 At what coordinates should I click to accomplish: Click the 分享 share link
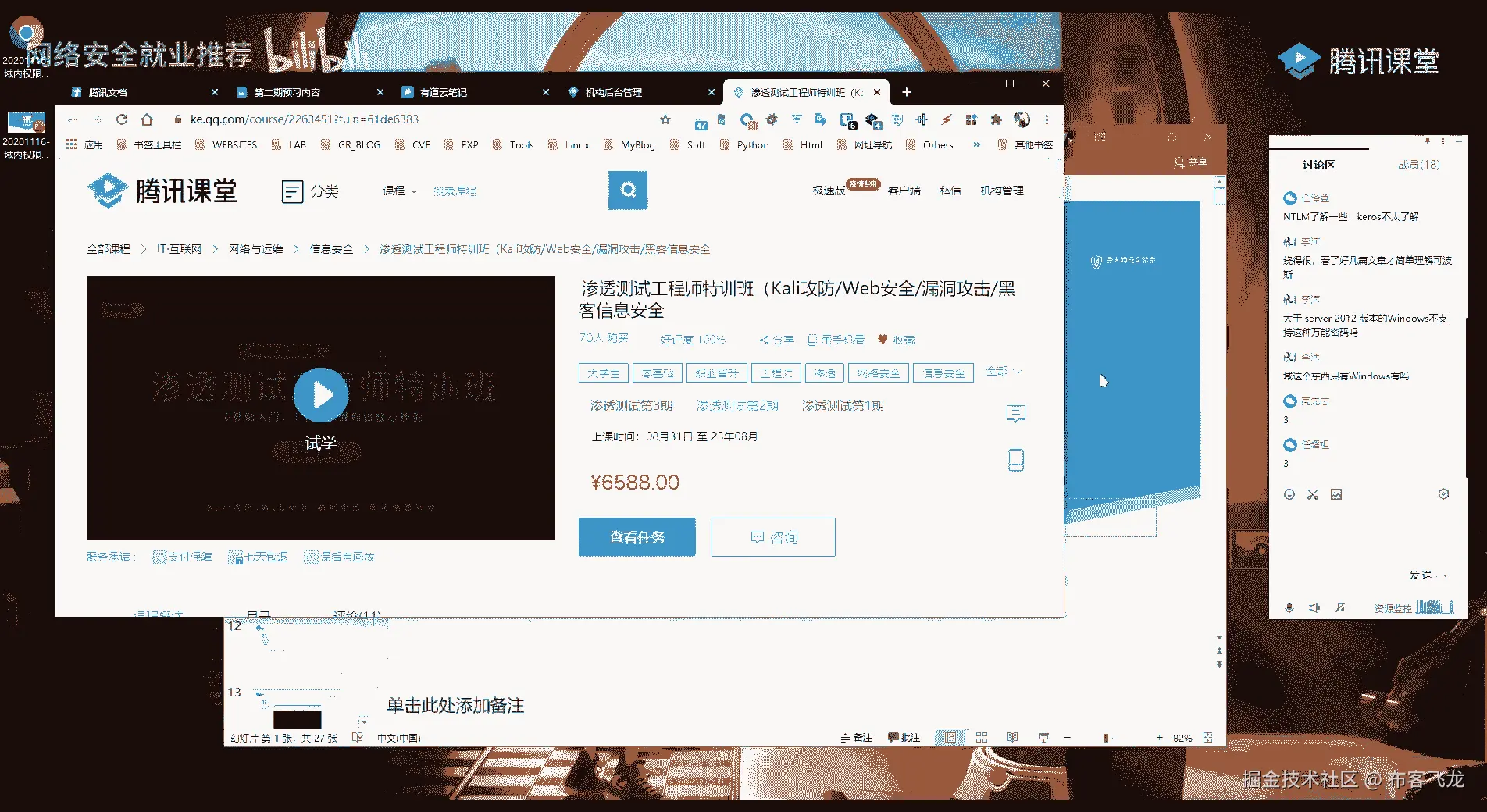pos(776,340)
